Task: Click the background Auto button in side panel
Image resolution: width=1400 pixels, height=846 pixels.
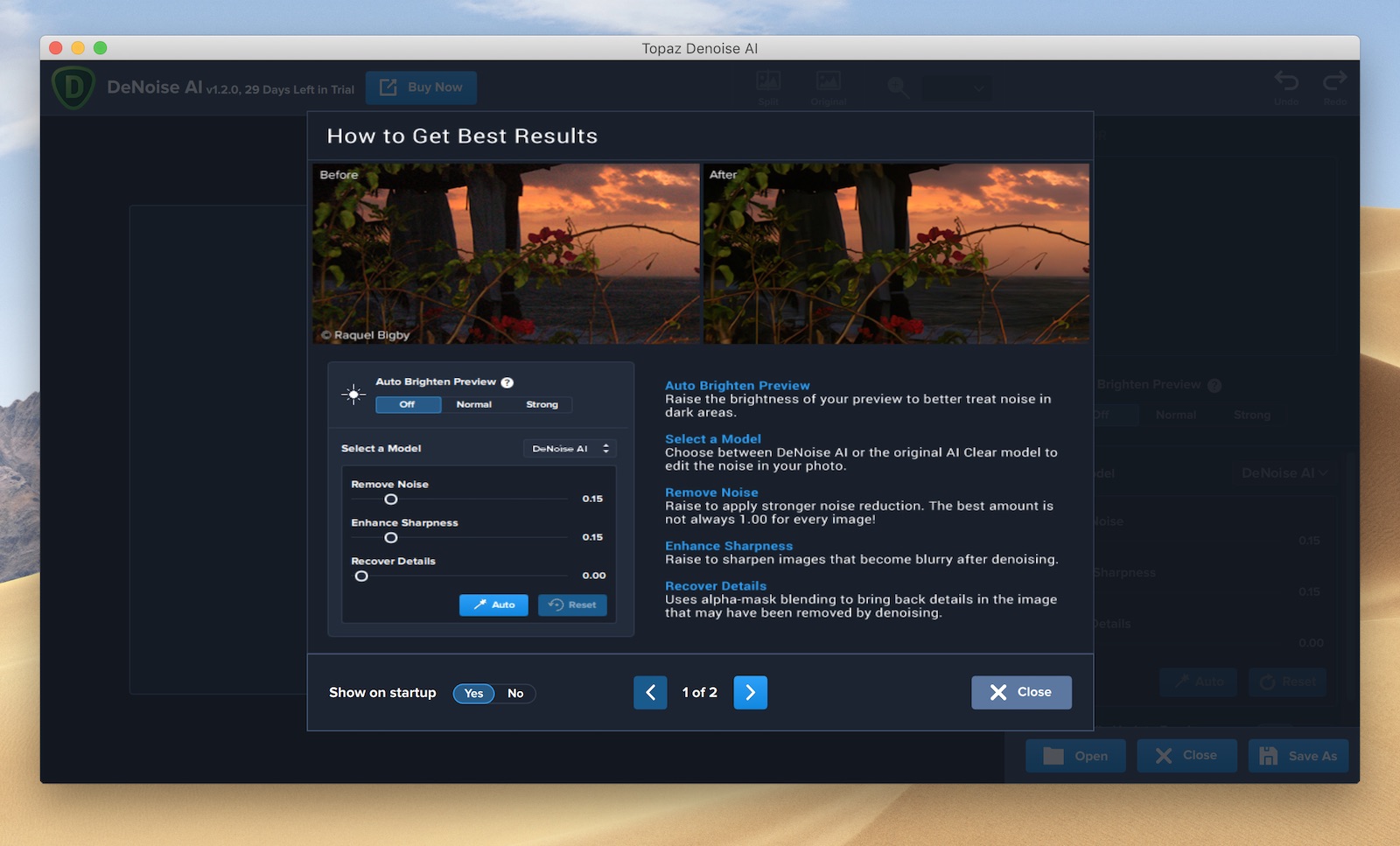Action: [1199, 682]
